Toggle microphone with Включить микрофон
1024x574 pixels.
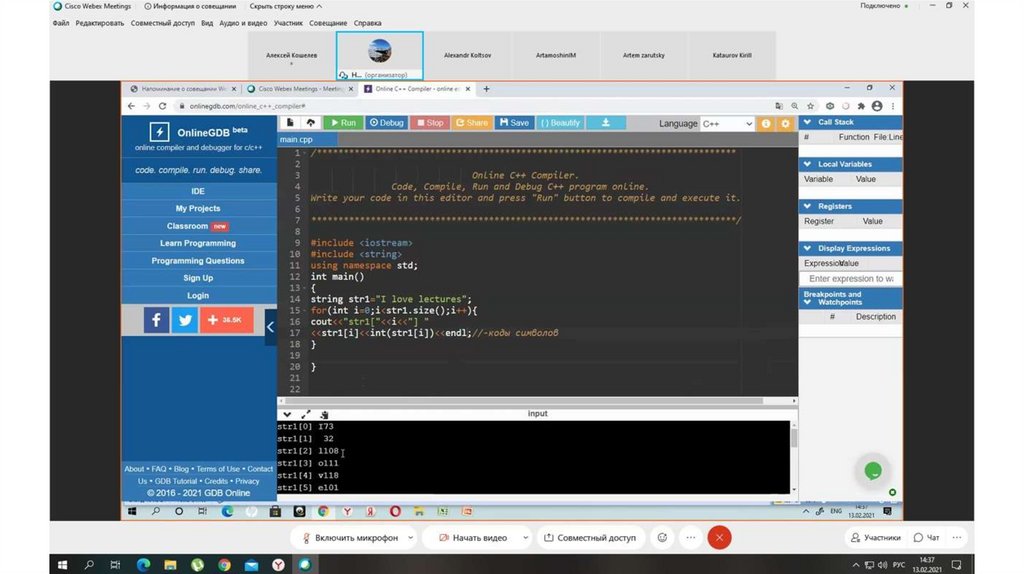pyautogui.click(x=347, y=537)
